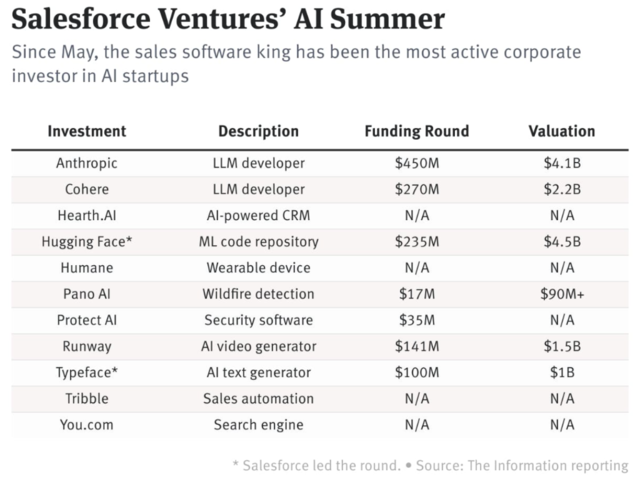Click the Funding Round column header
Image resolution: width=640 pixels, height=486 pixels.
(x=416, y=131)
